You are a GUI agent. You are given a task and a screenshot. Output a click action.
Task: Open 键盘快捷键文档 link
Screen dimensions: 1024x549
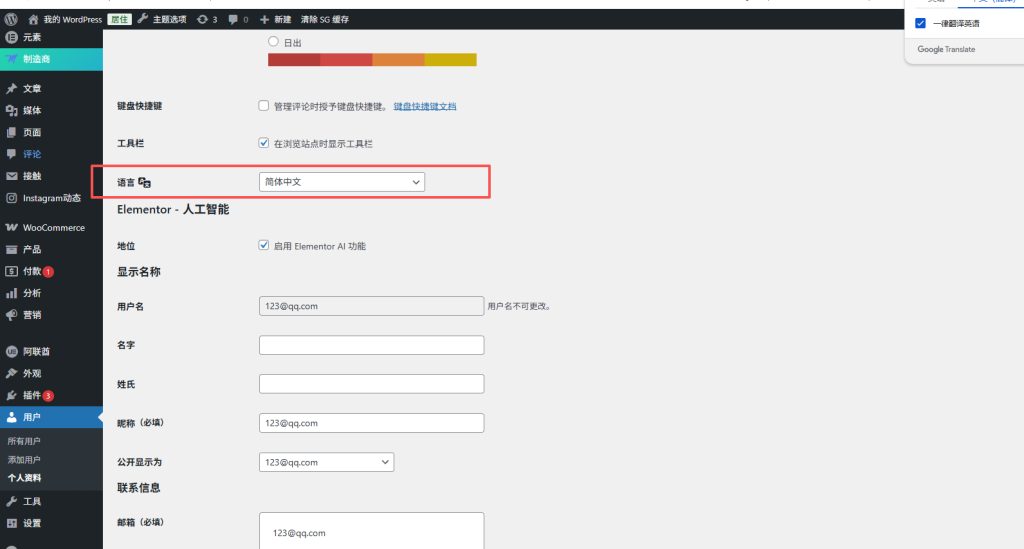point(424,106)
